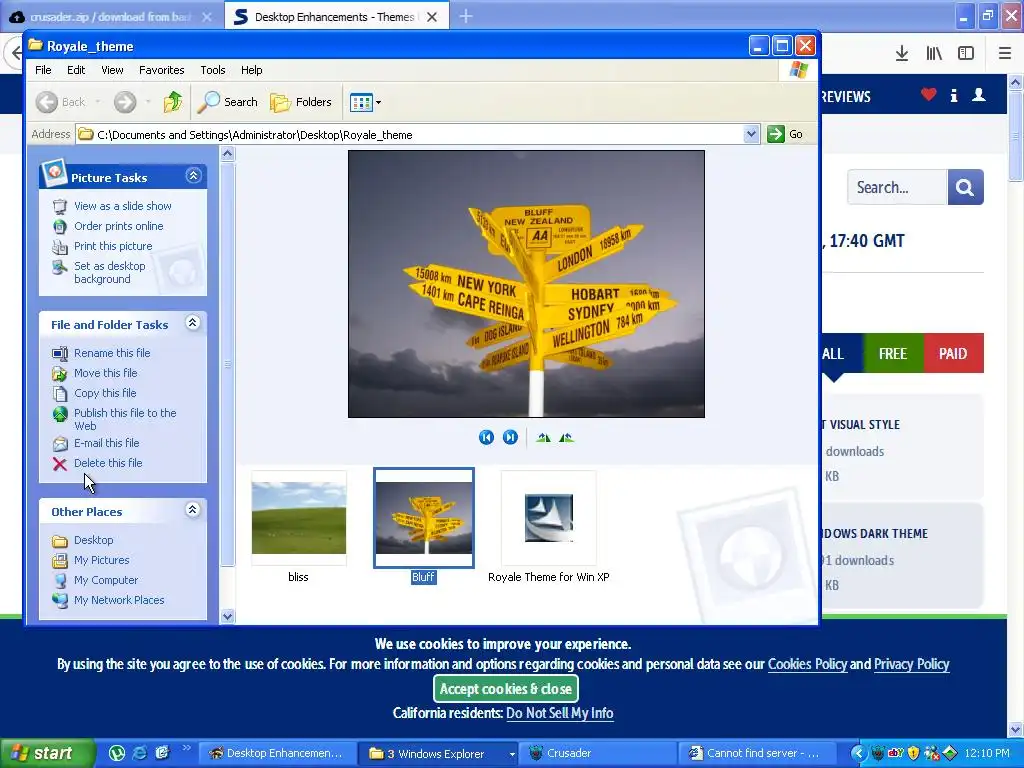Toggle the browser sidebar icon
This screenshot has height=768, width=1024.
click(966, 54)
